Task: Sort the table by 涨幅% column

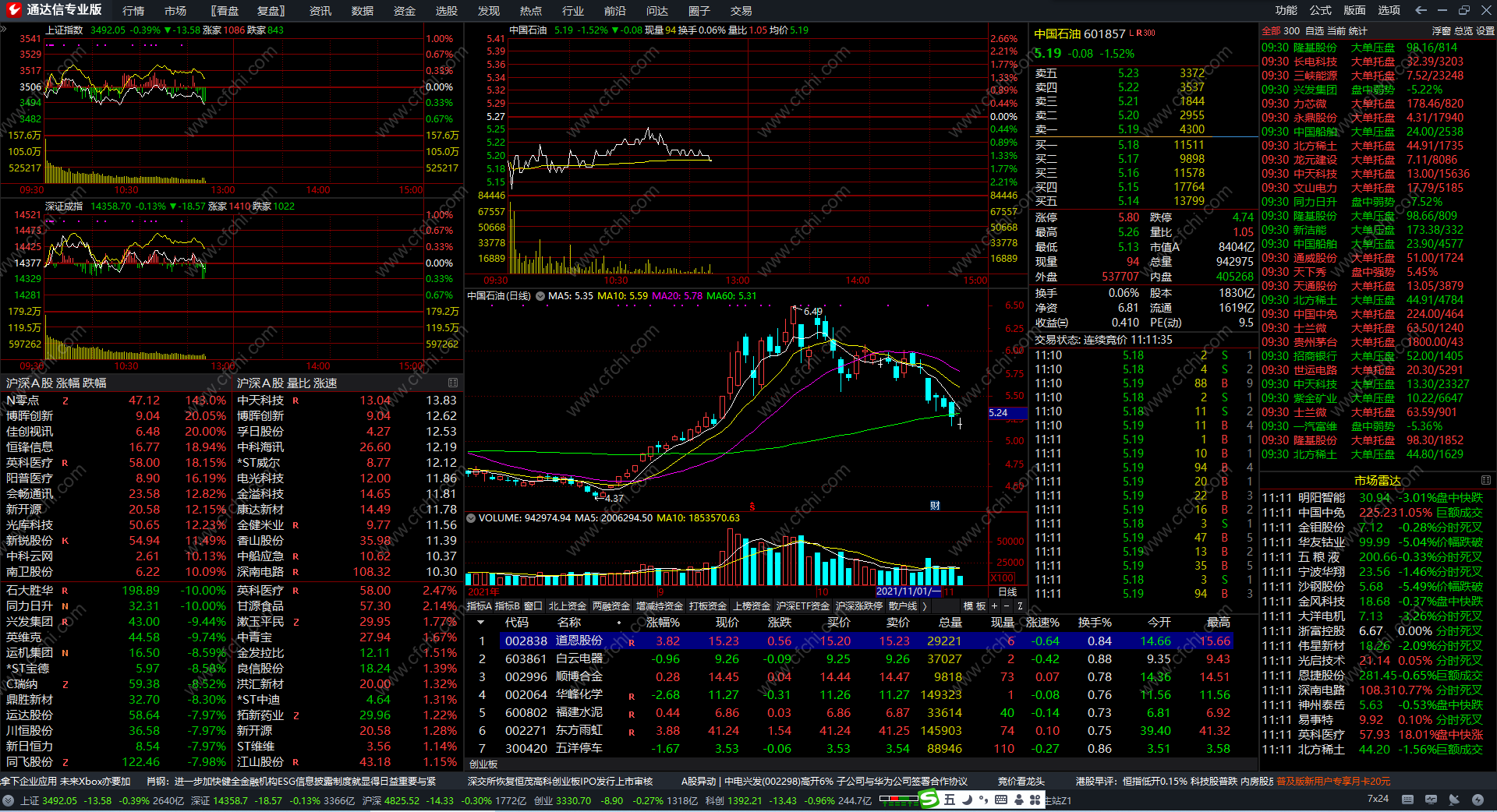Action: click(x=664, y=623)
